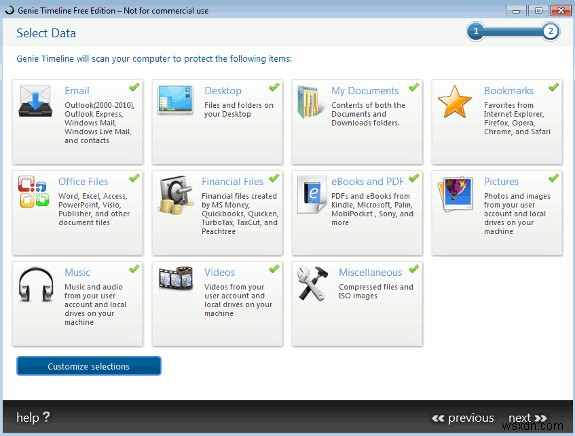The width and height of the screenshot is (575, 436).
Task: Click the 'Favorites from Internet Explorer' description
Action: (517, 118)
